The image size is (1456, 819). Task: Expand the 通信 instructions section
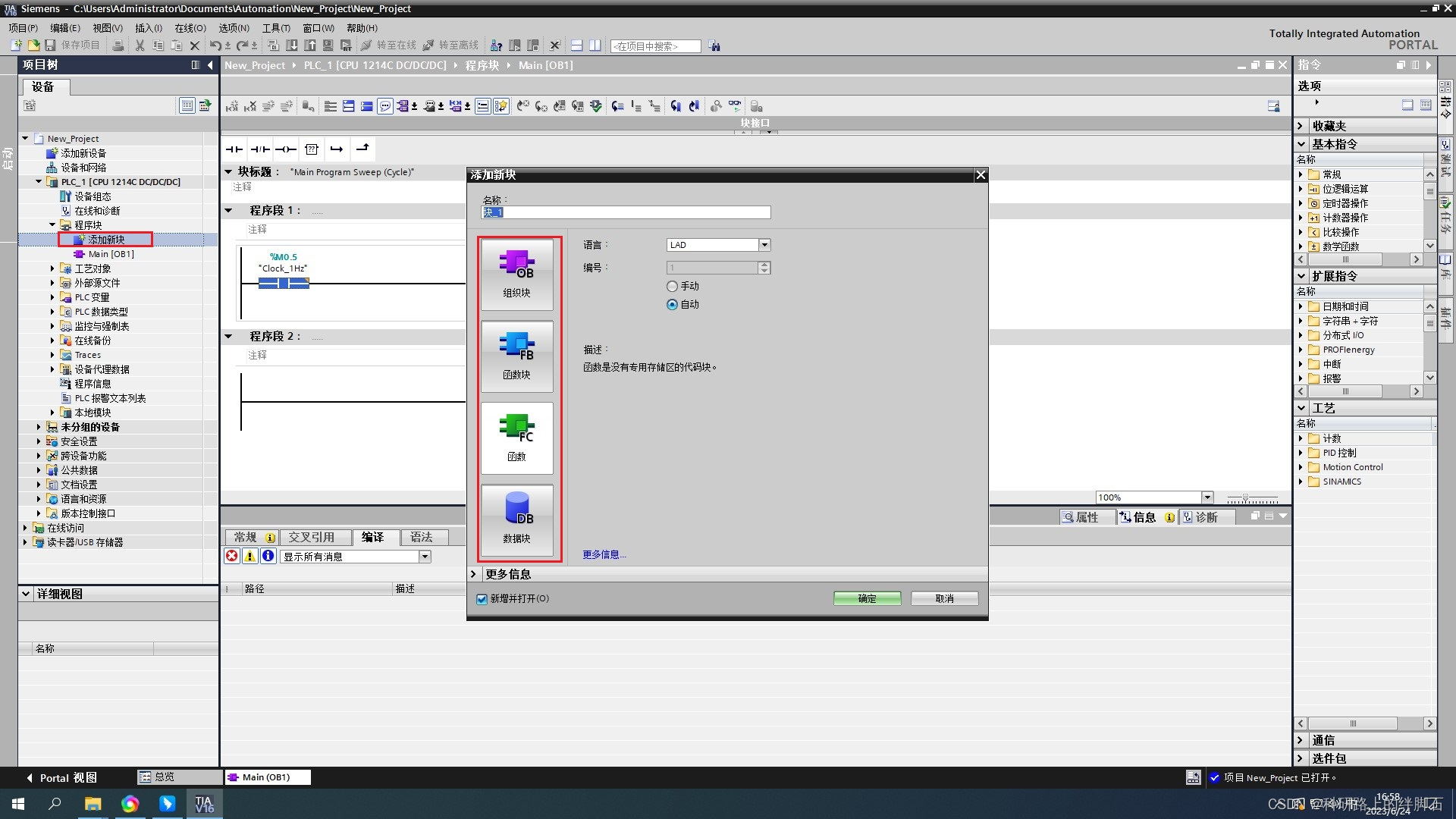point(1301,740)
